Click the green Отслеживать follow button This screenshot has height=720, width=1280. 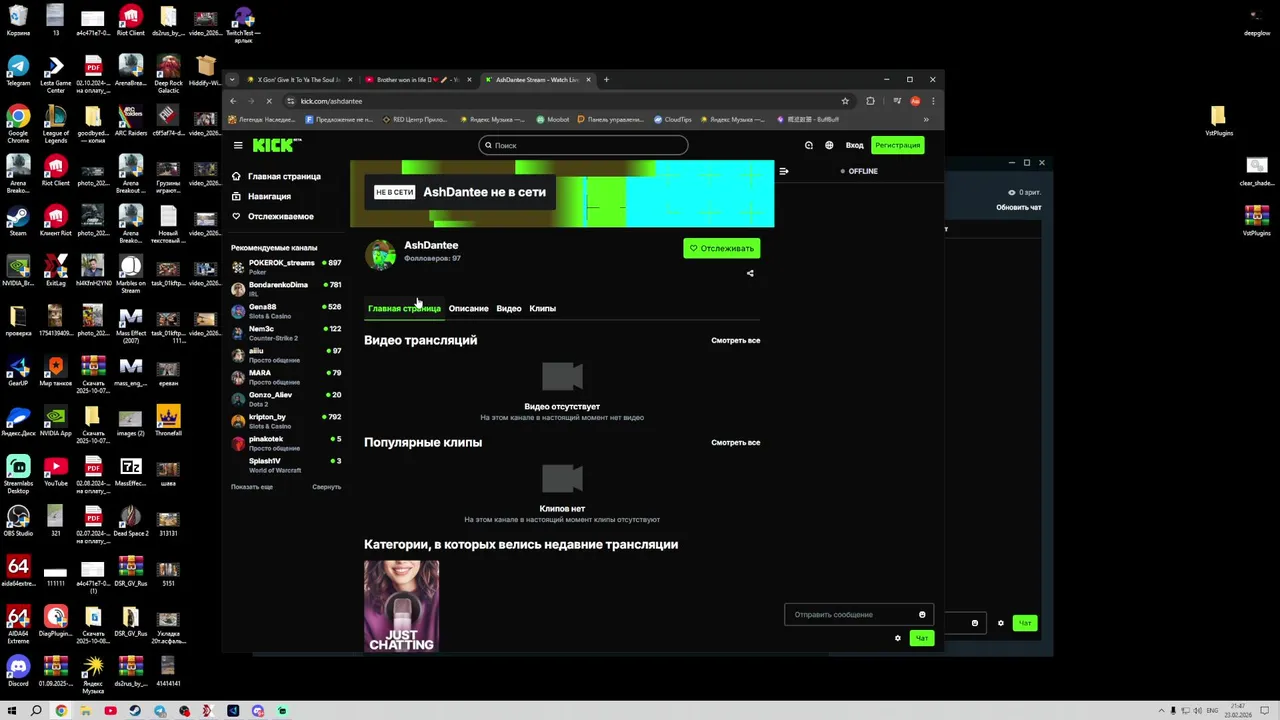(x=721, y=248)
